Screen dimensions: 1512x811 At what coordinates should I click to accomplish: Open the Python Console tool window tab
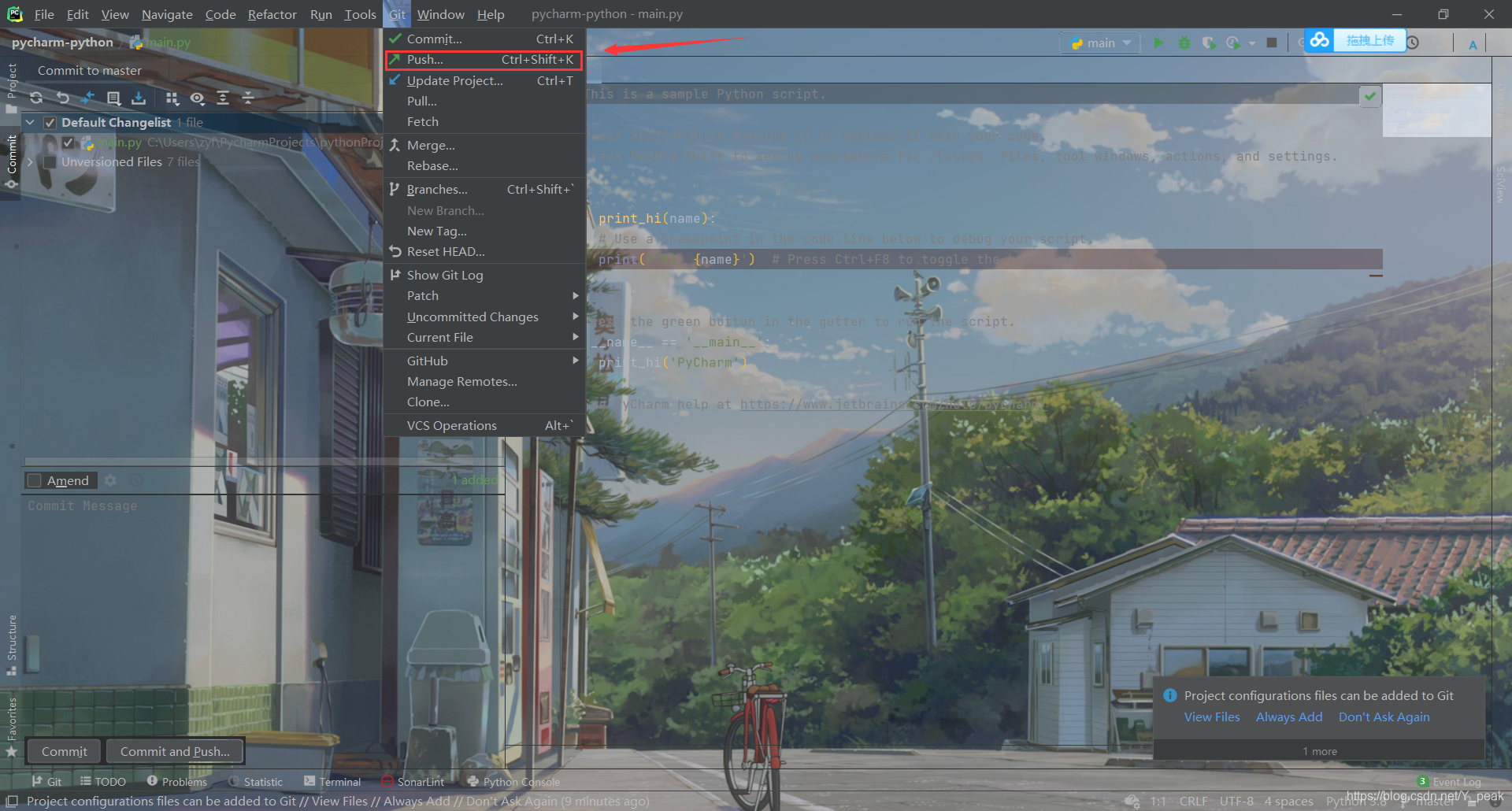tap(513, 781)
